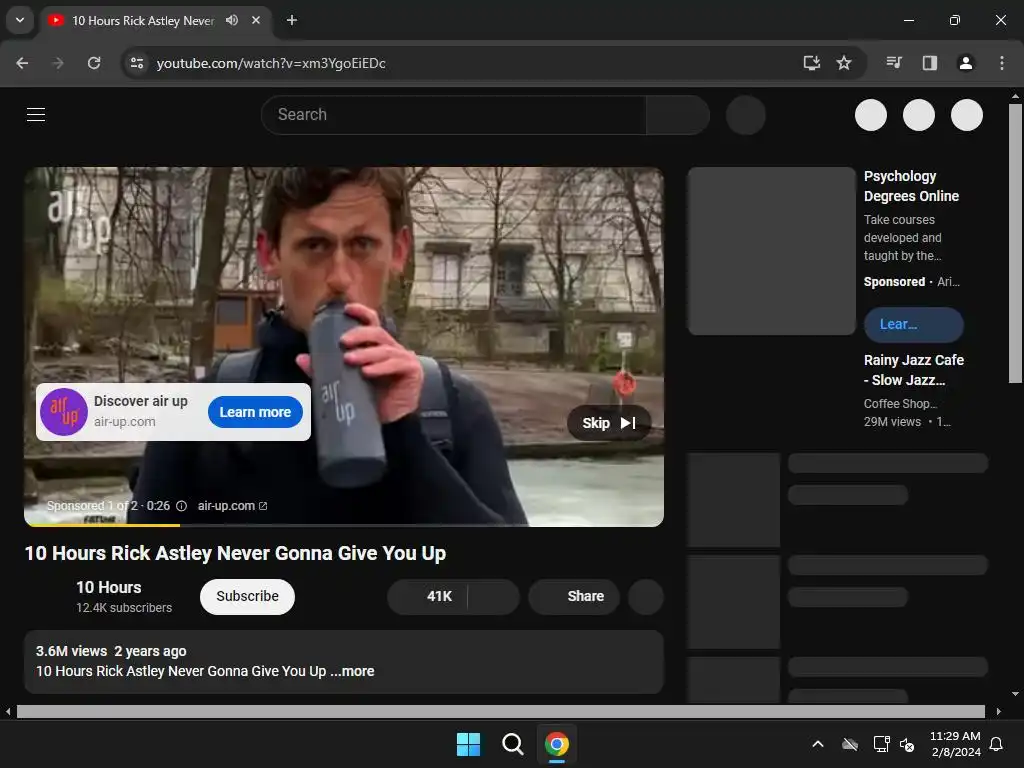Click network tray icon

(882, 744)
